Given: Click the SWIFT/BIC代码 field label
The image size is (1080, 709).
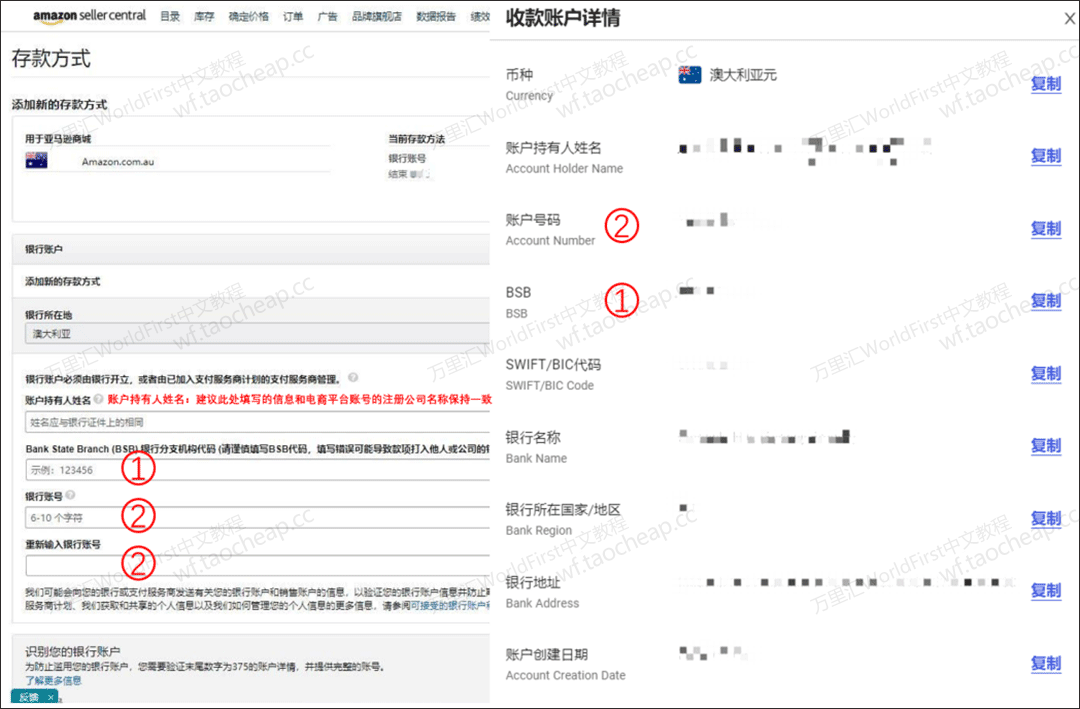Looking at the screenshot, I should click(553, 364).
